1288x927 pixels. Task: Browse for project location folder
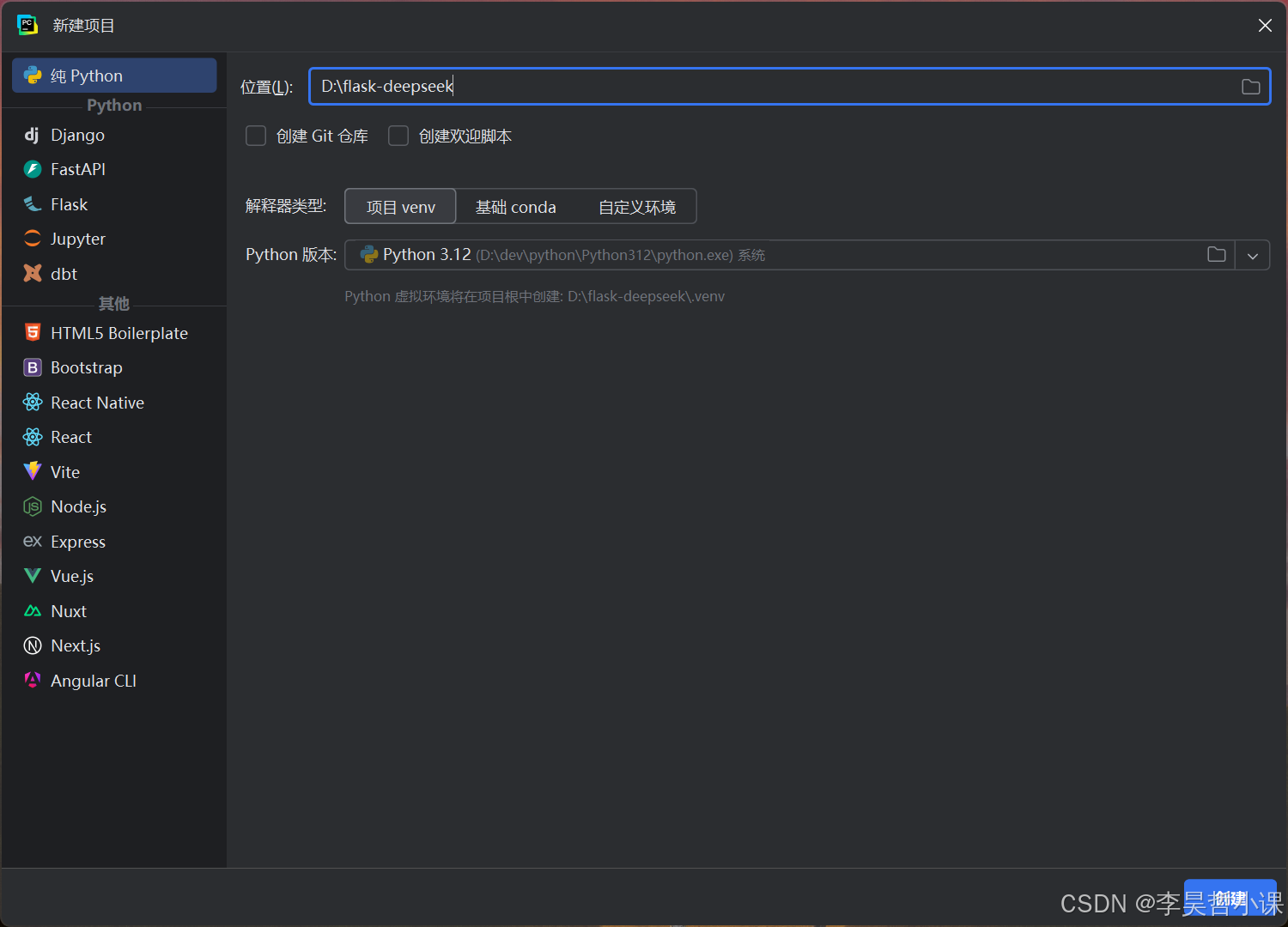click(x=1251, y=87)
